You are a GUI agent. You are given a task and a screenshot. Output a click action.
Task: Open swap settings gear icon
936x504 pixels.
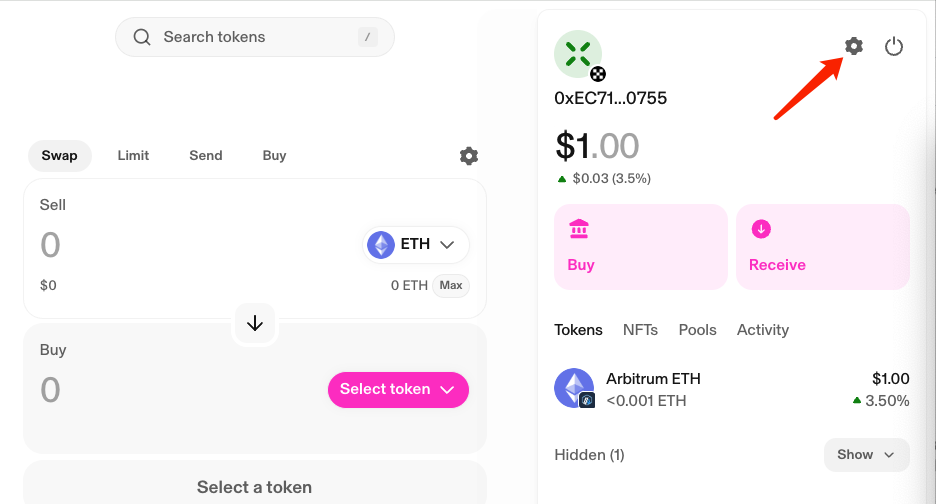tap(468, 156)
